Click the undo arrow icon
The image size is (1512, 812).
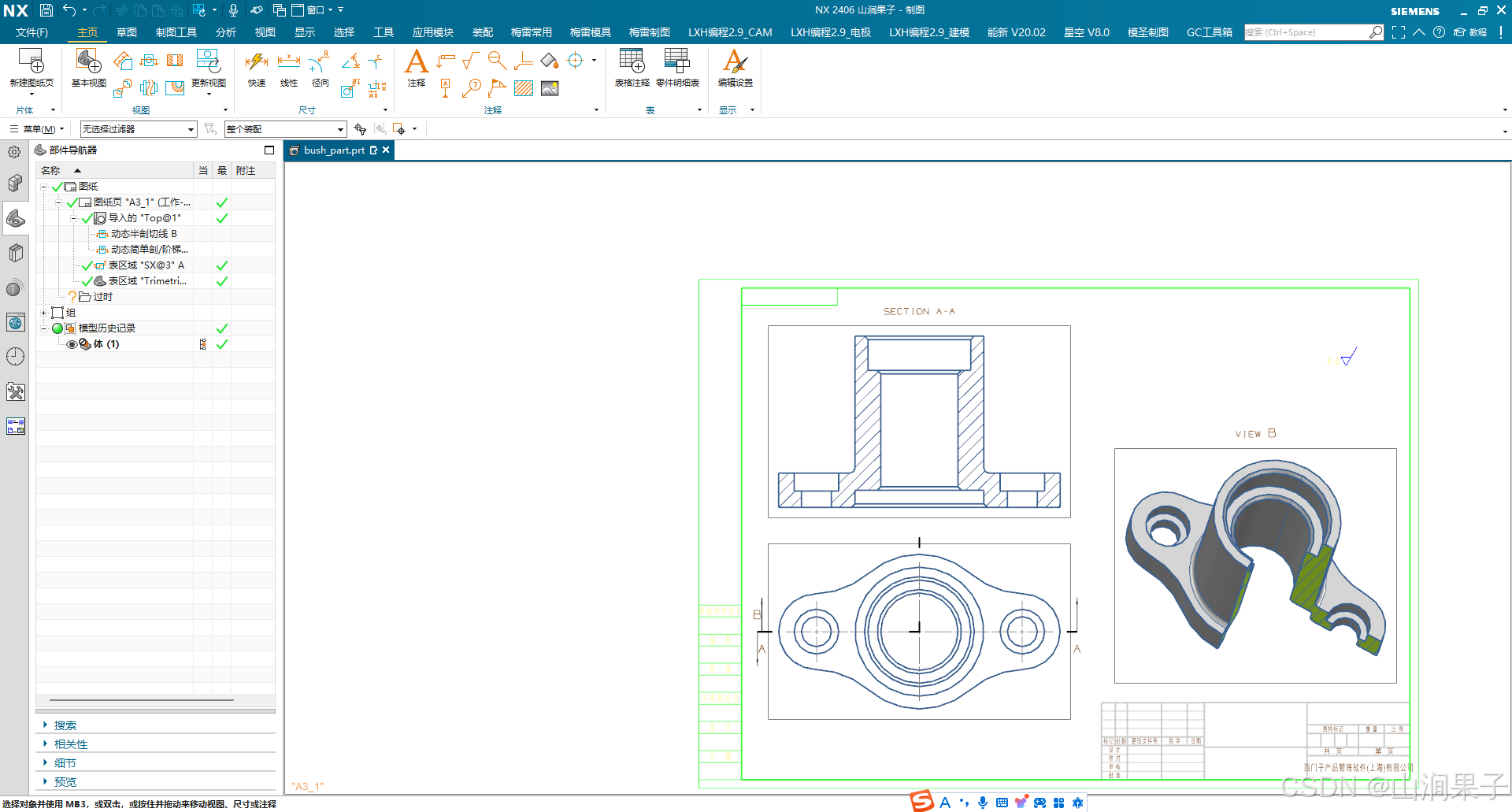[x=69, y=10]
